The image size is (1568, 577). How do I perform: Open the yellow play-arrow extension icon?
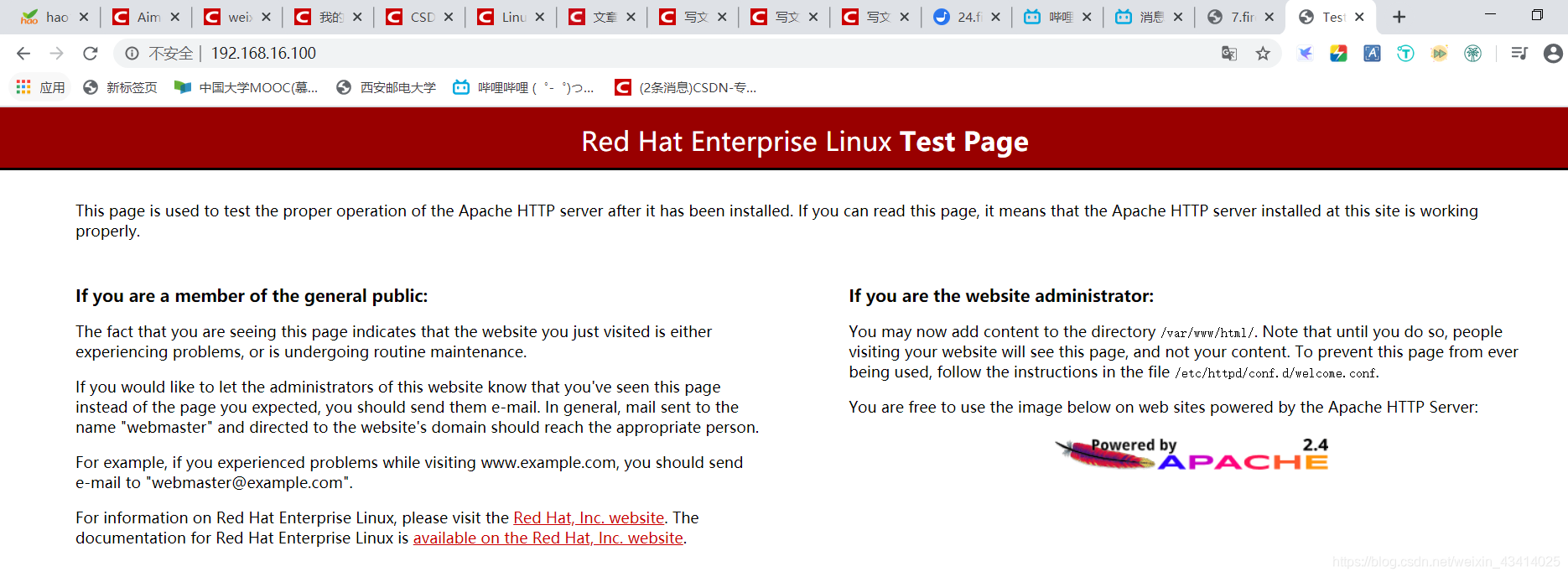(x=1440, y=54)
